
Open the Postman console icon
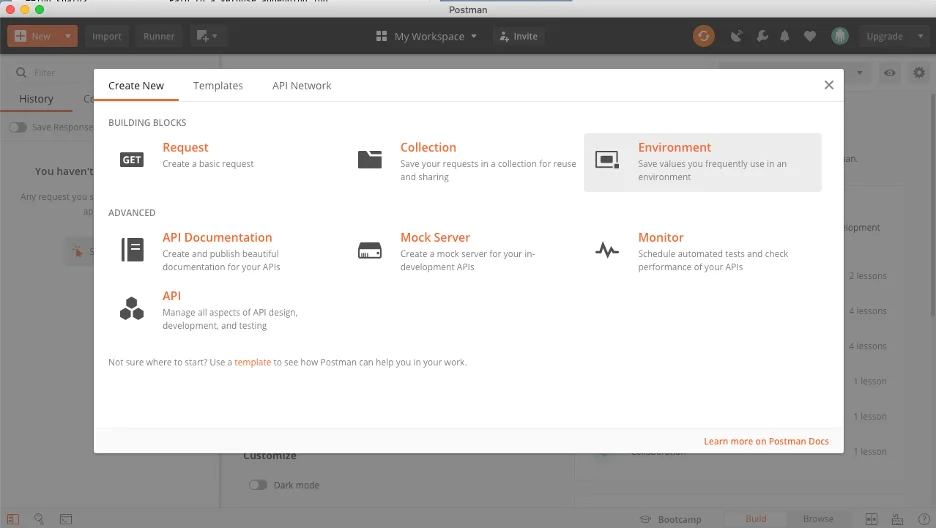[66, 519]
